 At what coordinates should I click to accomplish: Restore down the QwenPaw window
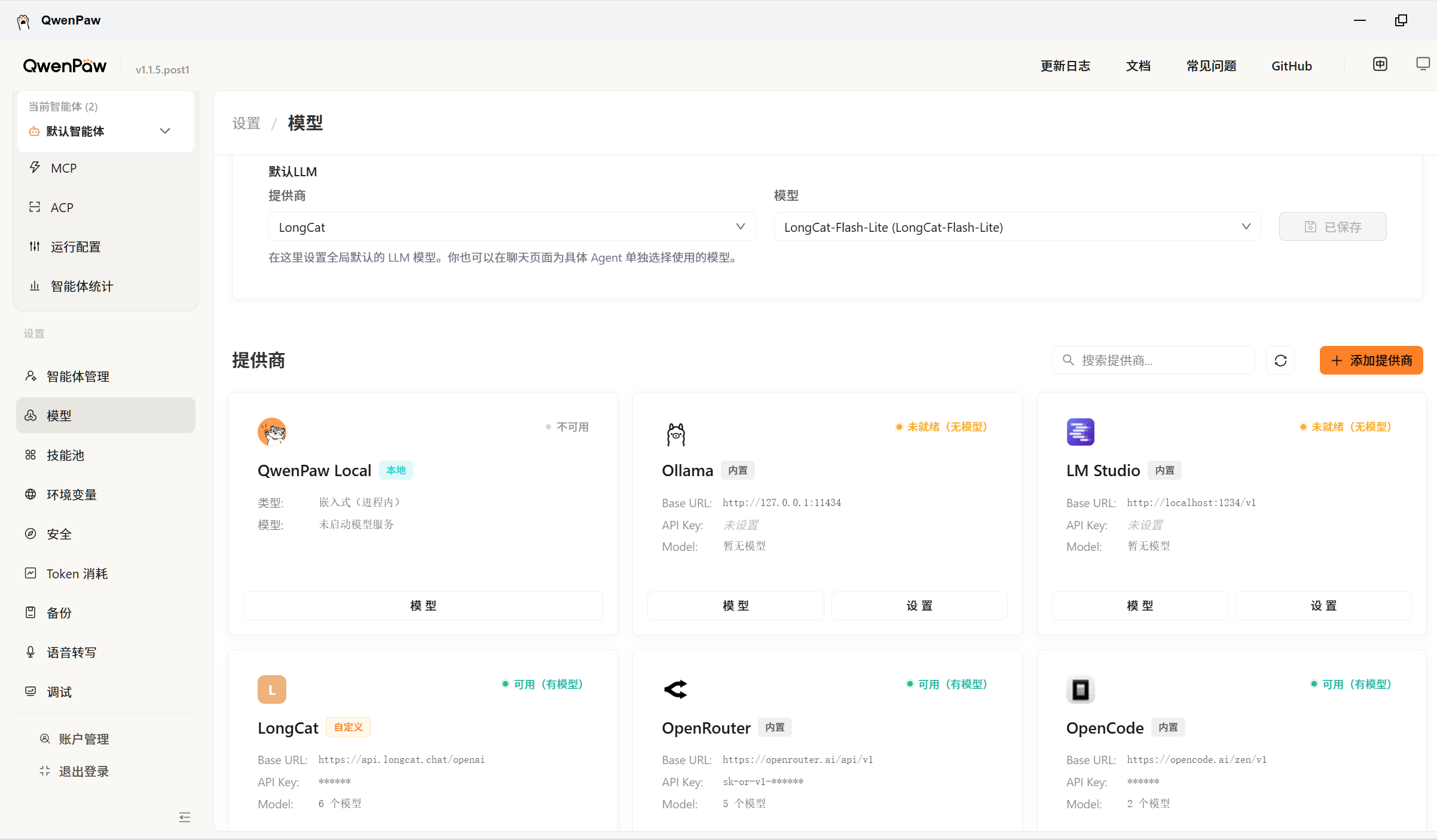coord(1401,20)
